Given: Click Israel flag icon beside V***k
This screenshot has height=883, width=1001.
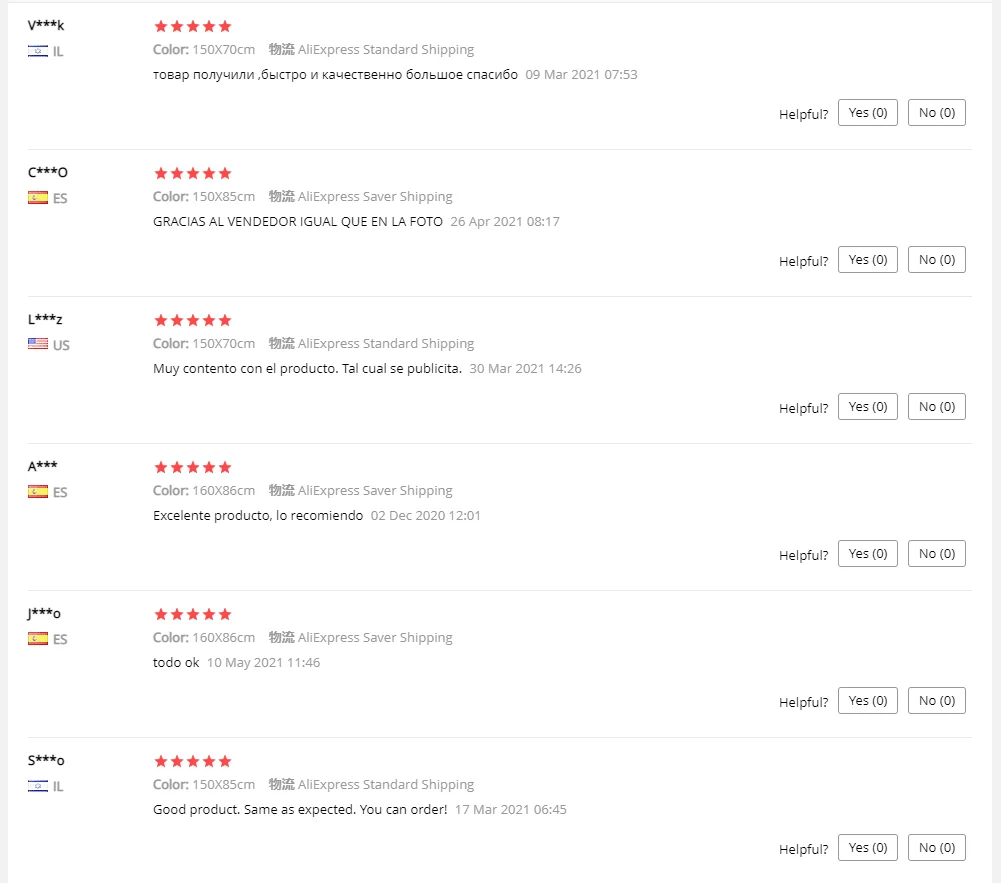Looking at the screenshot, I should [x=38, y=51].
